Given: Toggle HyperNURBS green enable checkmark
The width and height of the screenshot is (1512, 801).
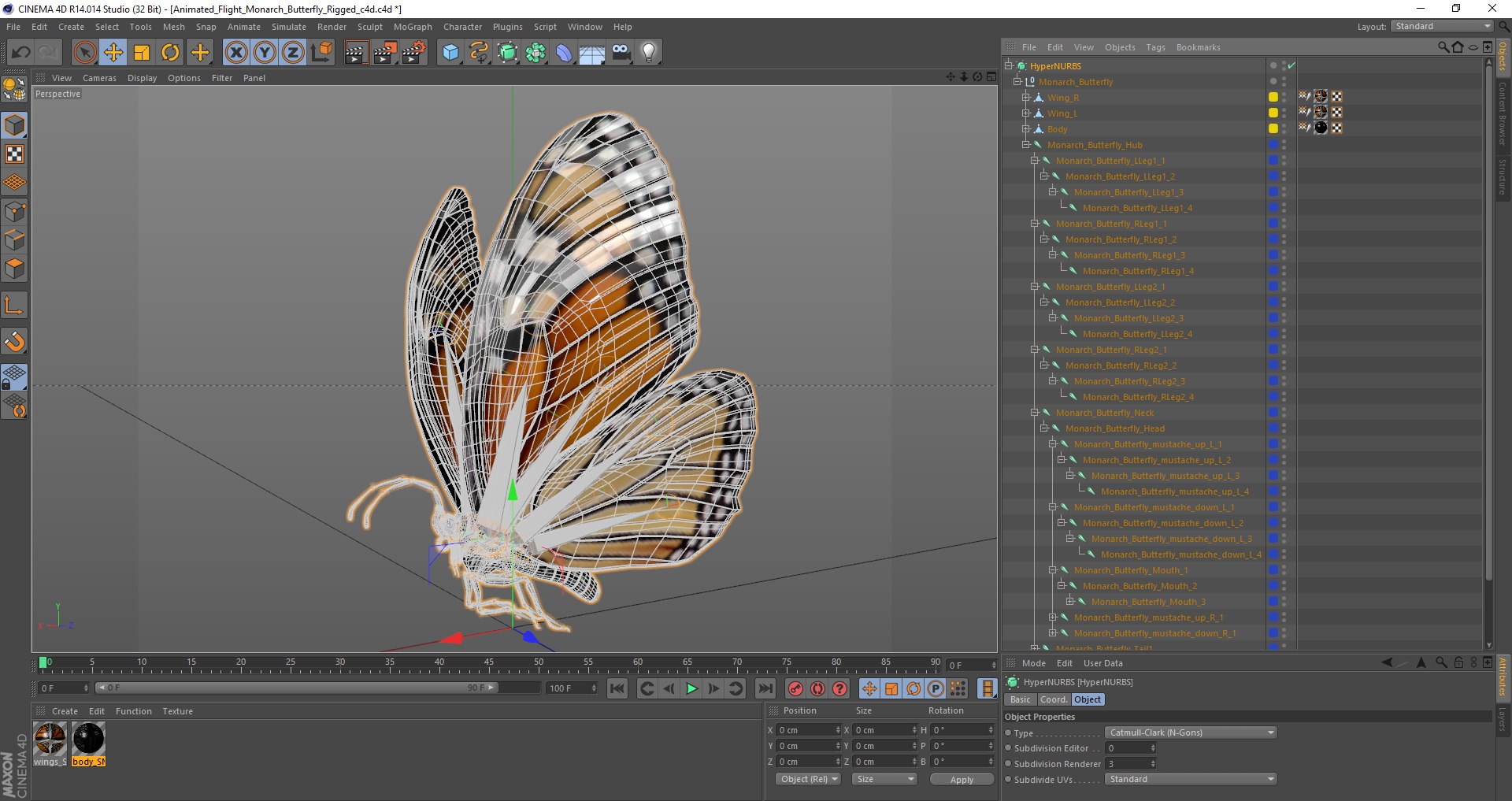Looking at the screenshot, I should pyautogui.click(x=1291, y=65).
